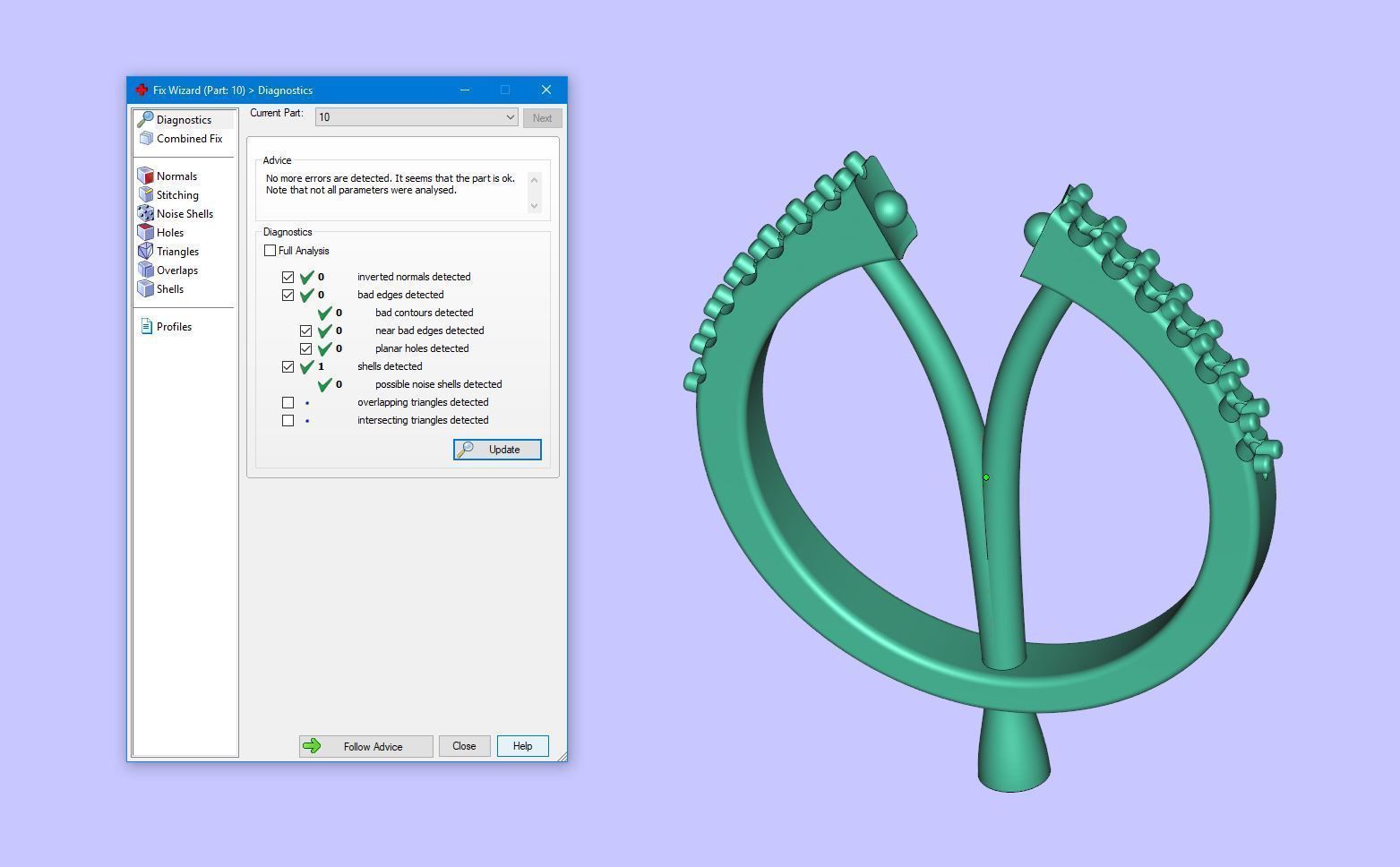Click the Noise Shells icon
The height and width of the screenshot is (867, 1400).
pos(146,213)
